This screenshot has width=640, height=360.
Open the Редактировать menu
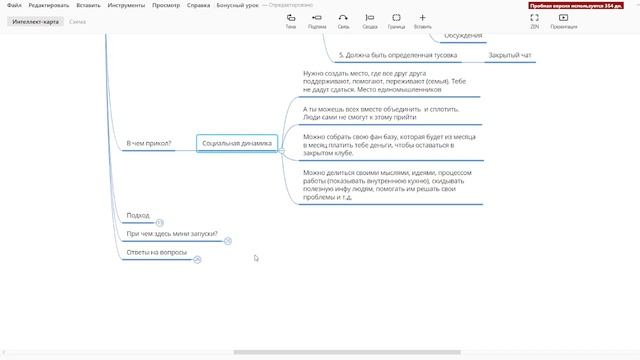point(49,5)
